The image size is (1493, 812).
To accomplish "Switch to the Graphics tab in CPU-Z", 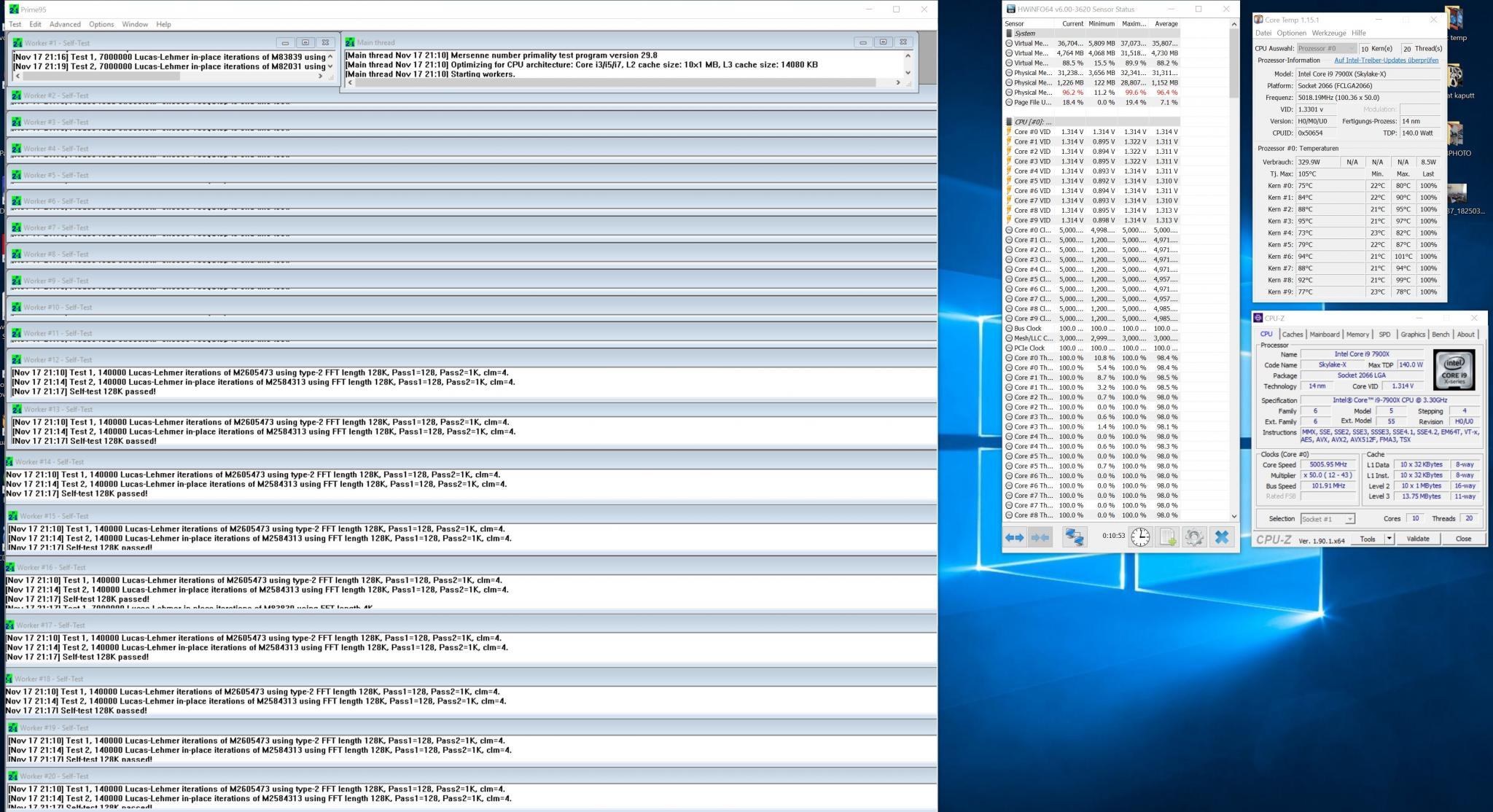I will tap(1413, 335).
